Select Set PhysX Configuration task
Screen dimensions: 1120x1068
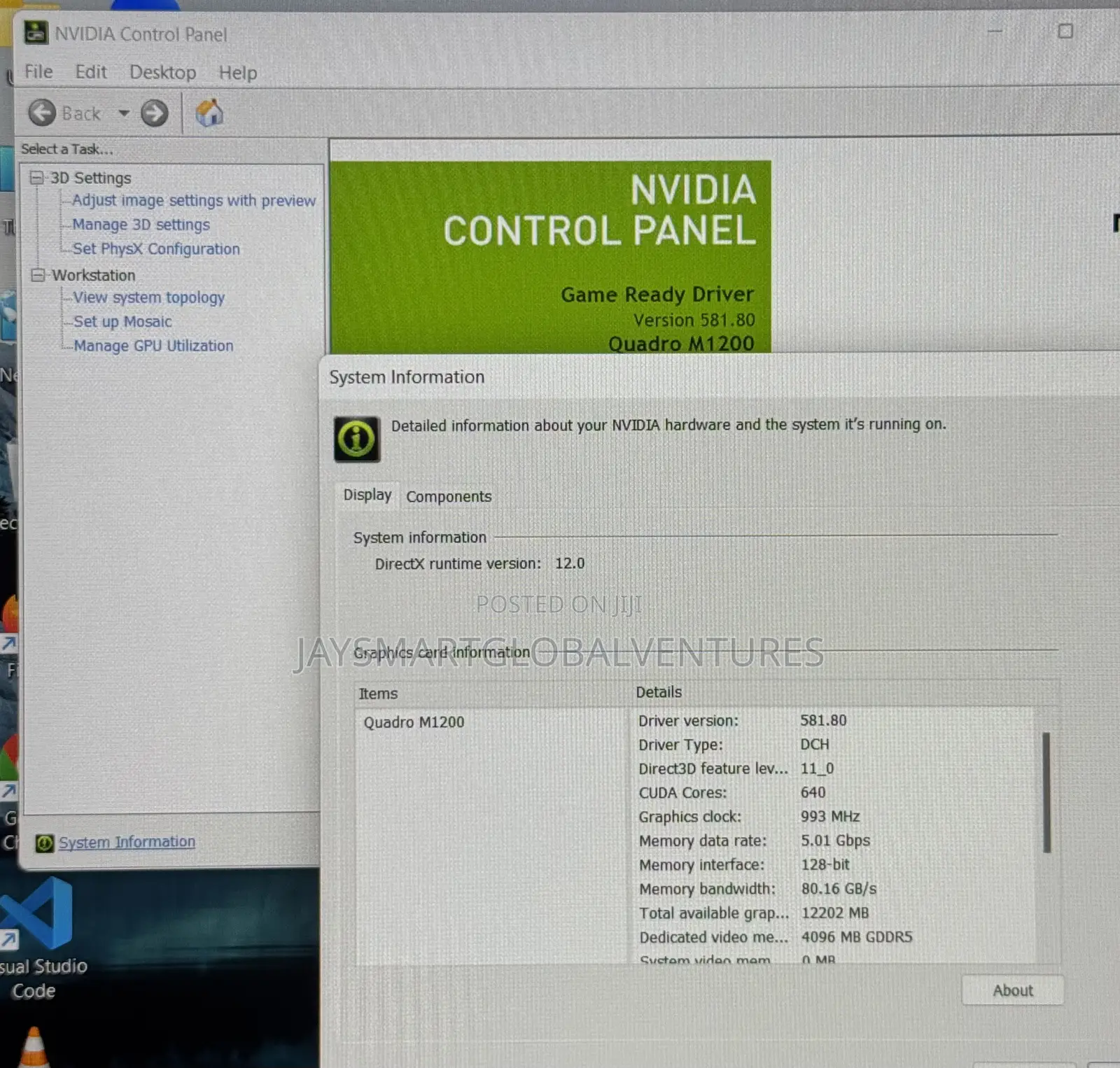[156, 248]
